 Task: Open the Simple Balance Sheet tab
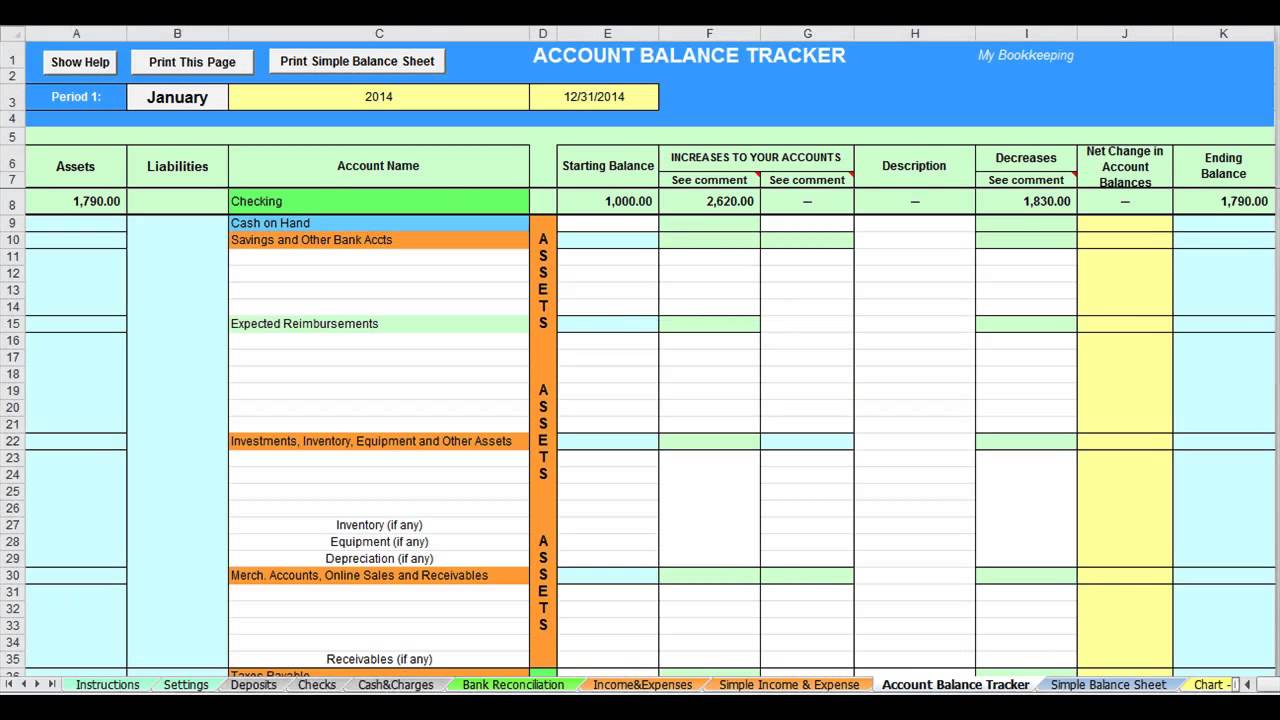(1108, 685)
